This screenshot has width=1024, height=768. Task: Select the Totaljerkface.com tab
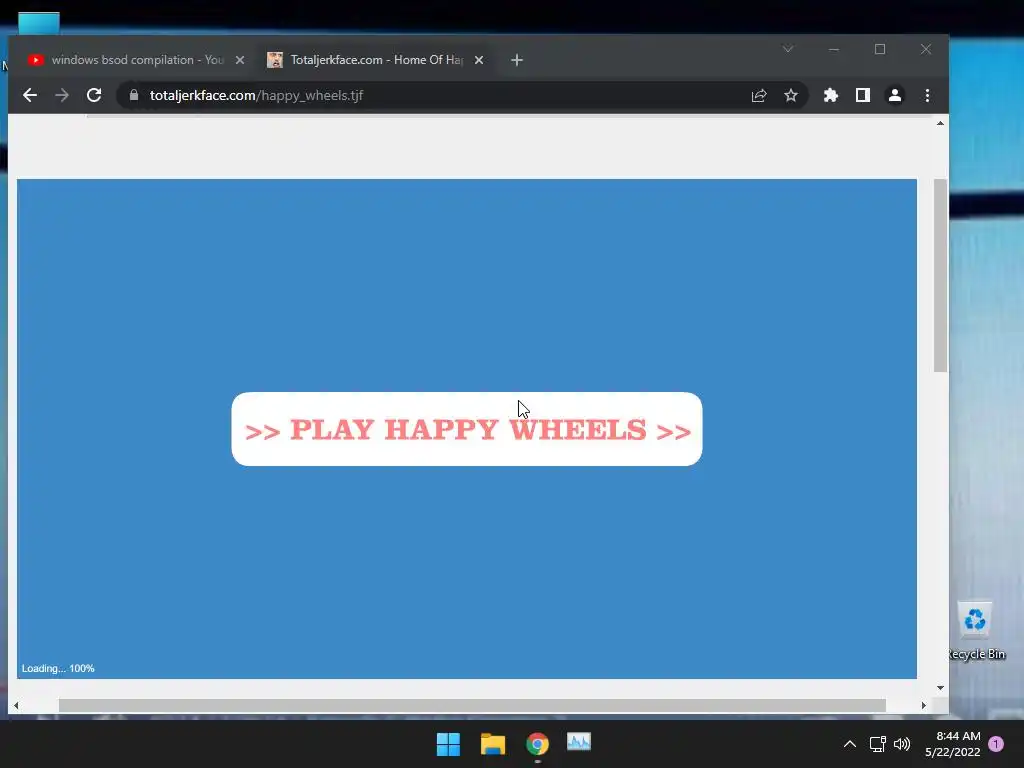(376, 60)
